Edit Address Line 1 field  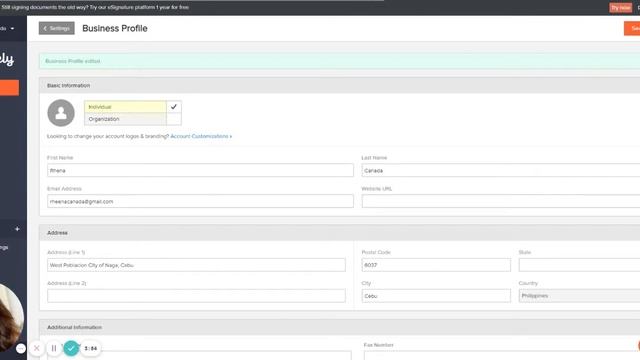click(196, 265)
